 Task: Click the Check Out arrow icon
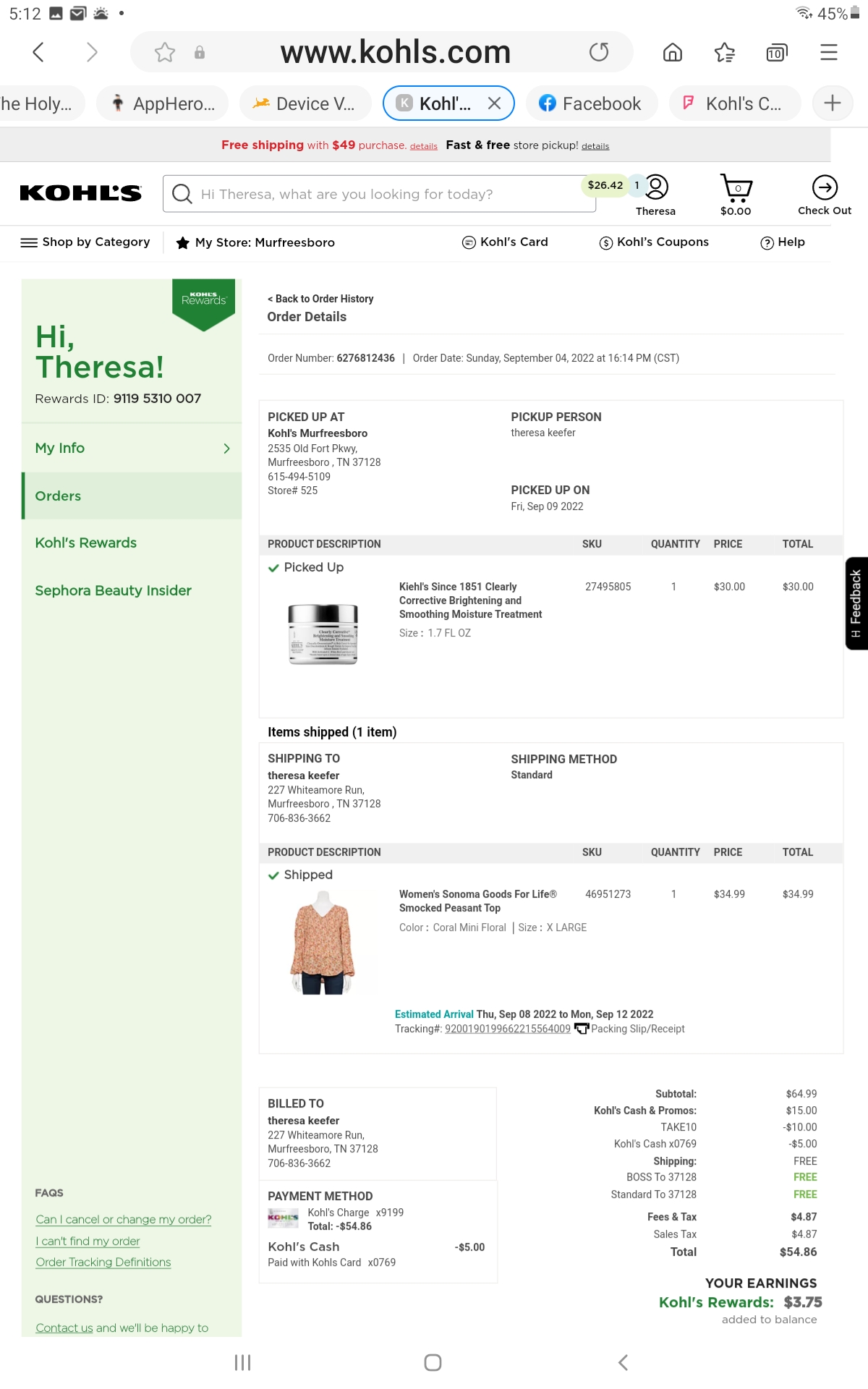[x=825, y=188]
